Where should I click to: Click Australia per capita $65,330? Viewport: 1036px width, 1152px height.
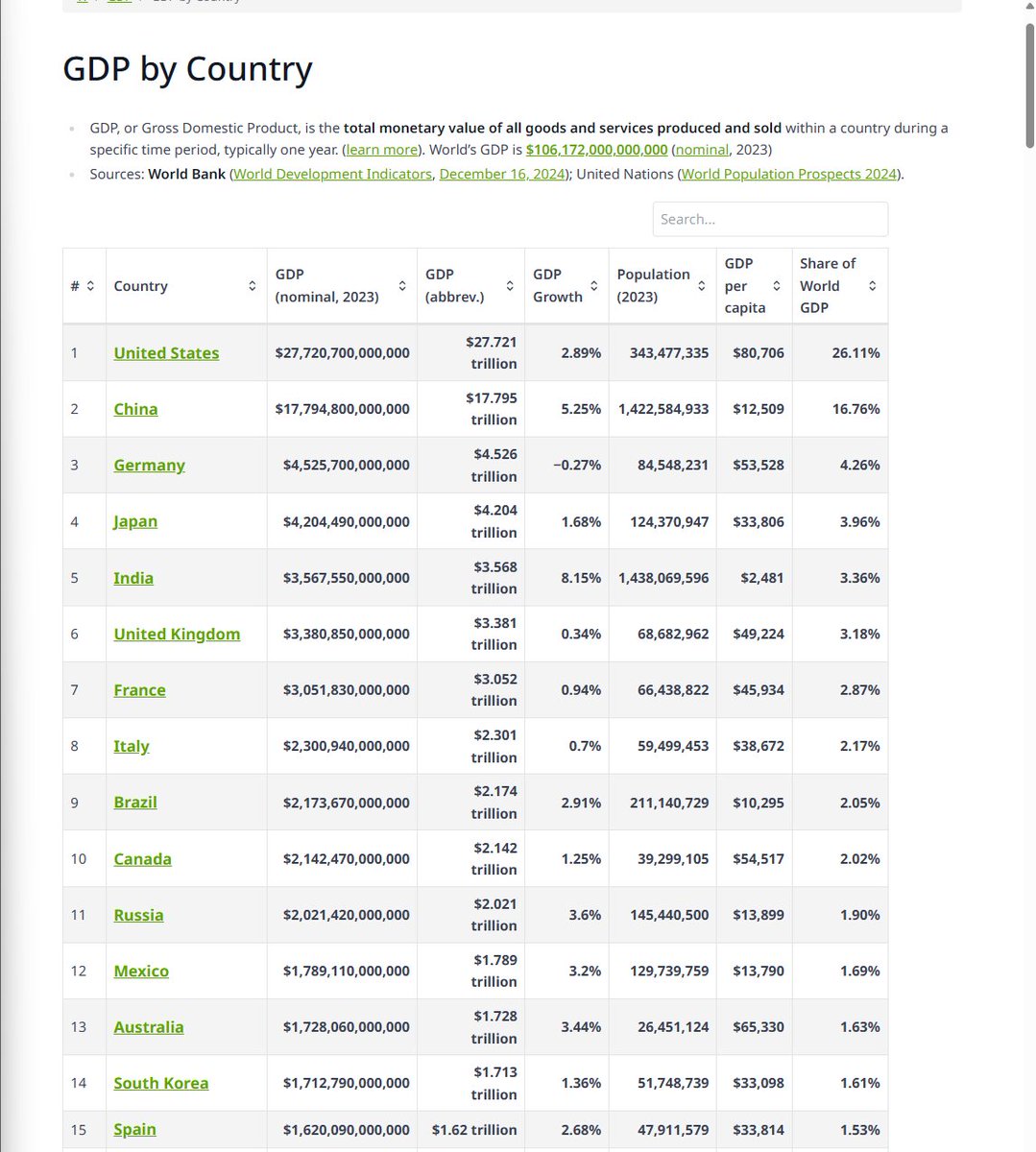pos(759,1027)
